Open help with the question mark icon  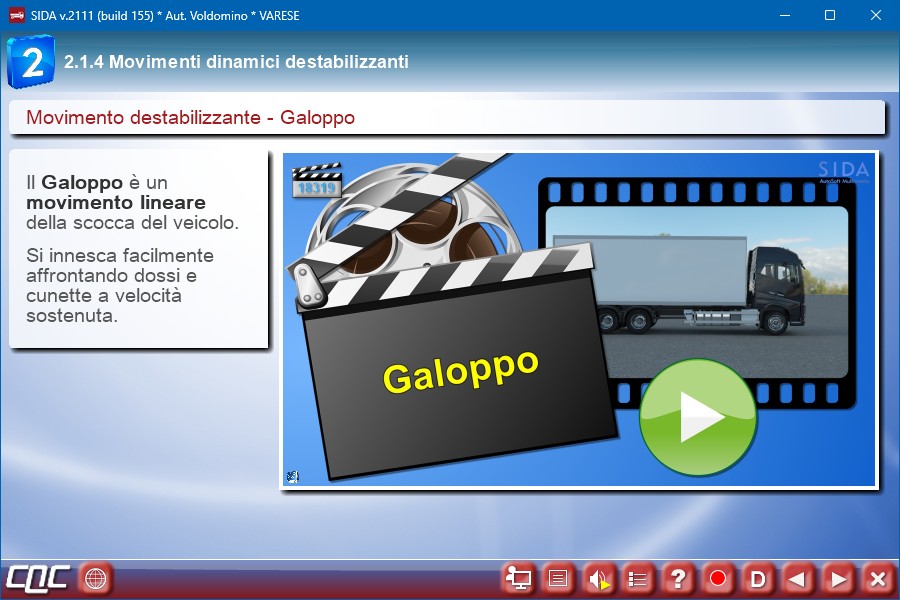(678, 578)
